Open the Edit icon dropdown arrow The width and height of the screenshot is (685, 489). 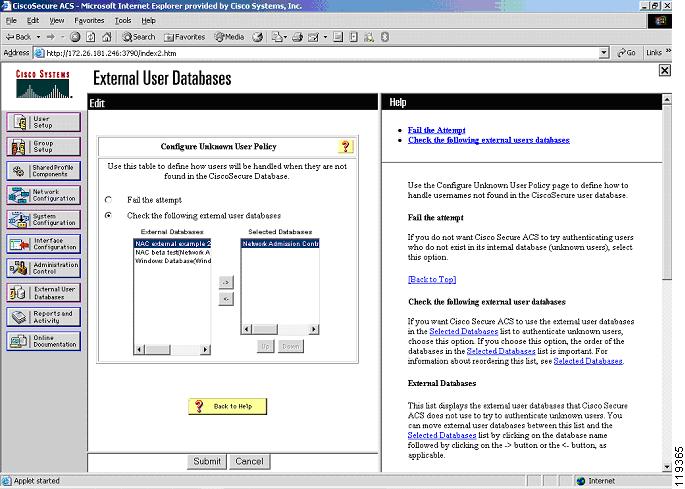click(325, 37)
